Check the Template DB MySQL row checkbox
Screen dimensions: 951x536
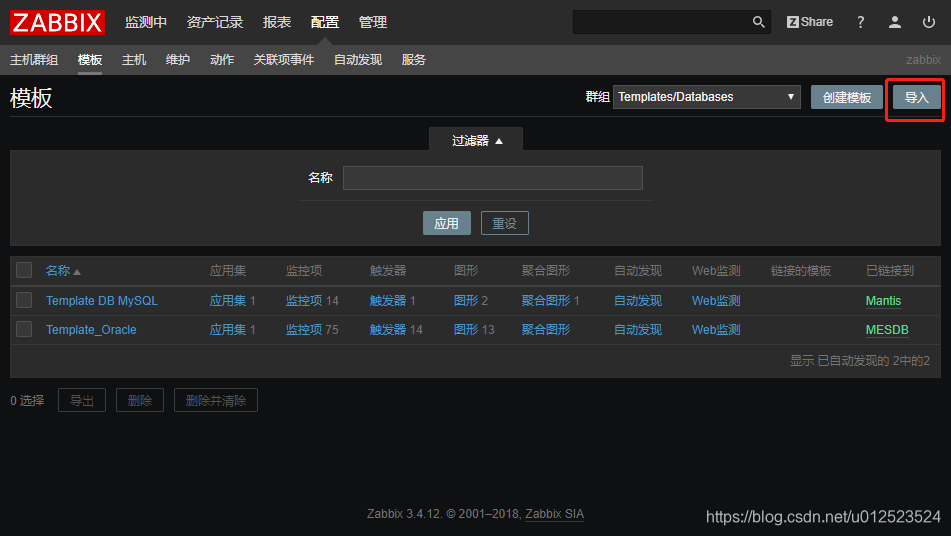[x=24, y=300]
